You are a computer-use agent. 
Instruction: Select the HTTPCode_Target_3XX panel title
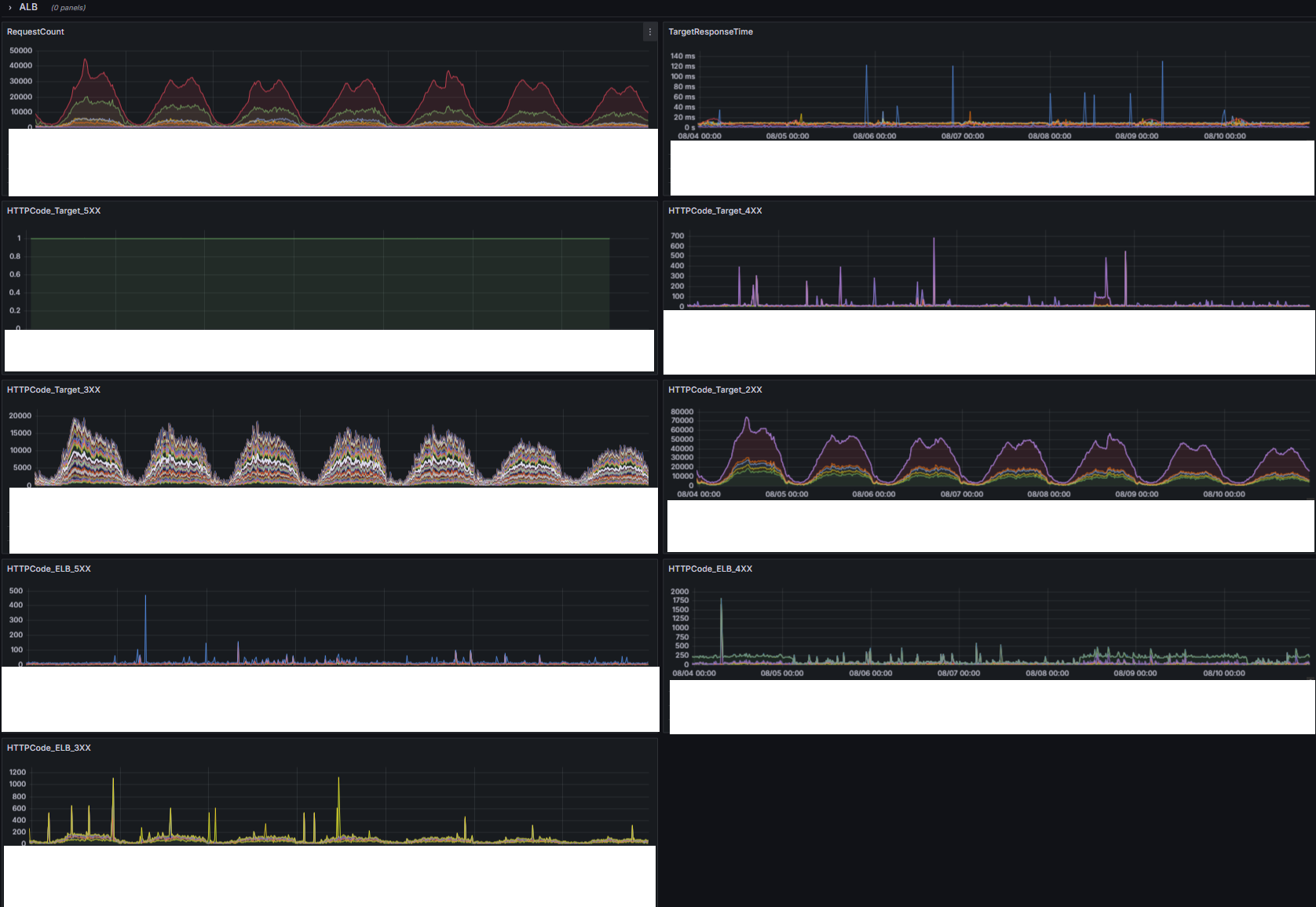coord(54,389)
